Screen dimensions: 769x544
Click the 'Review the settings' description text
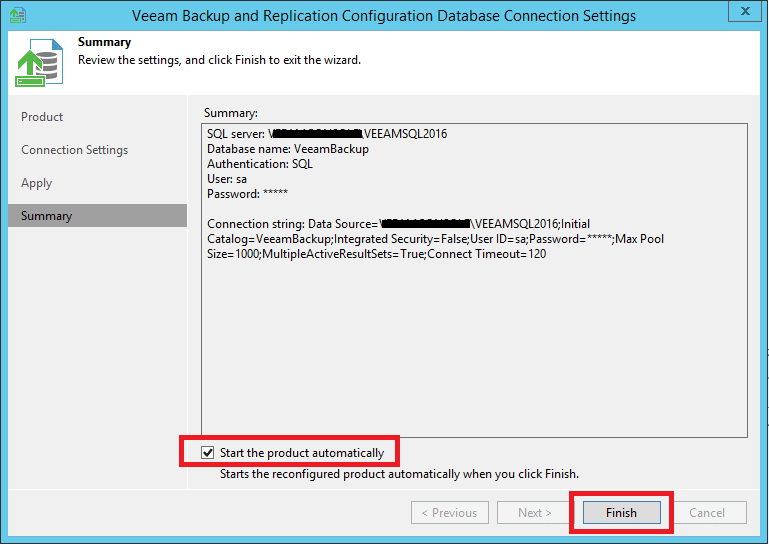point(219,60)
